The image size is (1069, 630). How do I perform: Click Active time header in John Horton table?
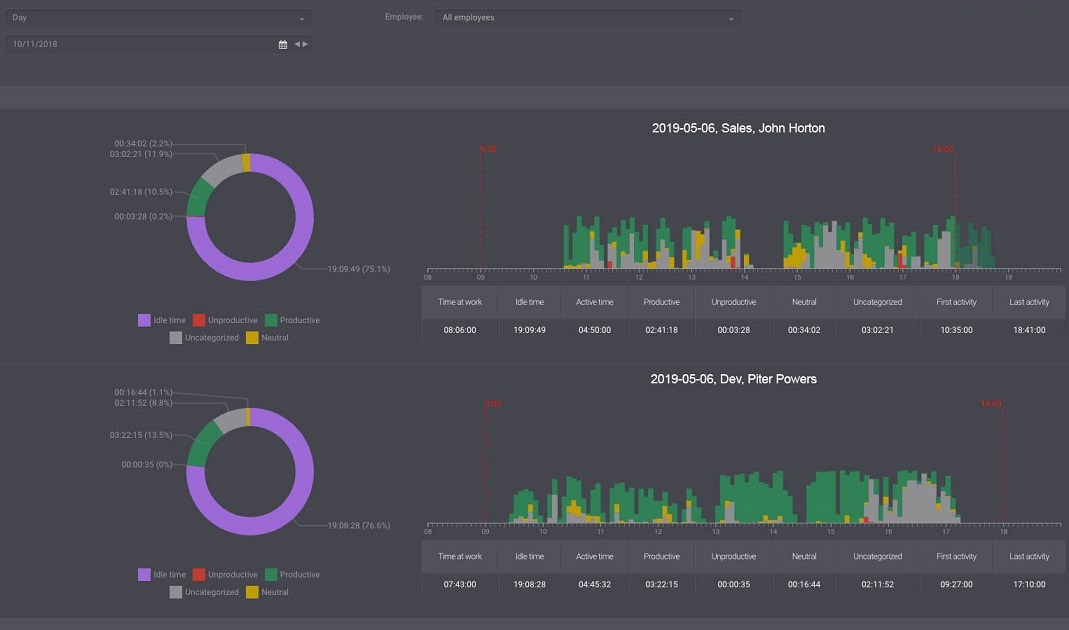coord(594,302)
